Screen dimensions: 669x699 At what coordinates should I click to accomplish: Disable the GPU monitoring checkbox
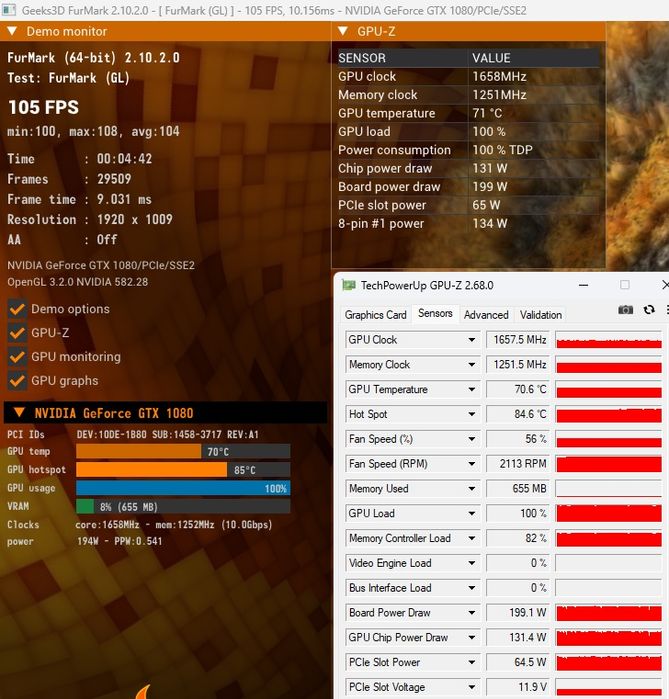point(17,357)
